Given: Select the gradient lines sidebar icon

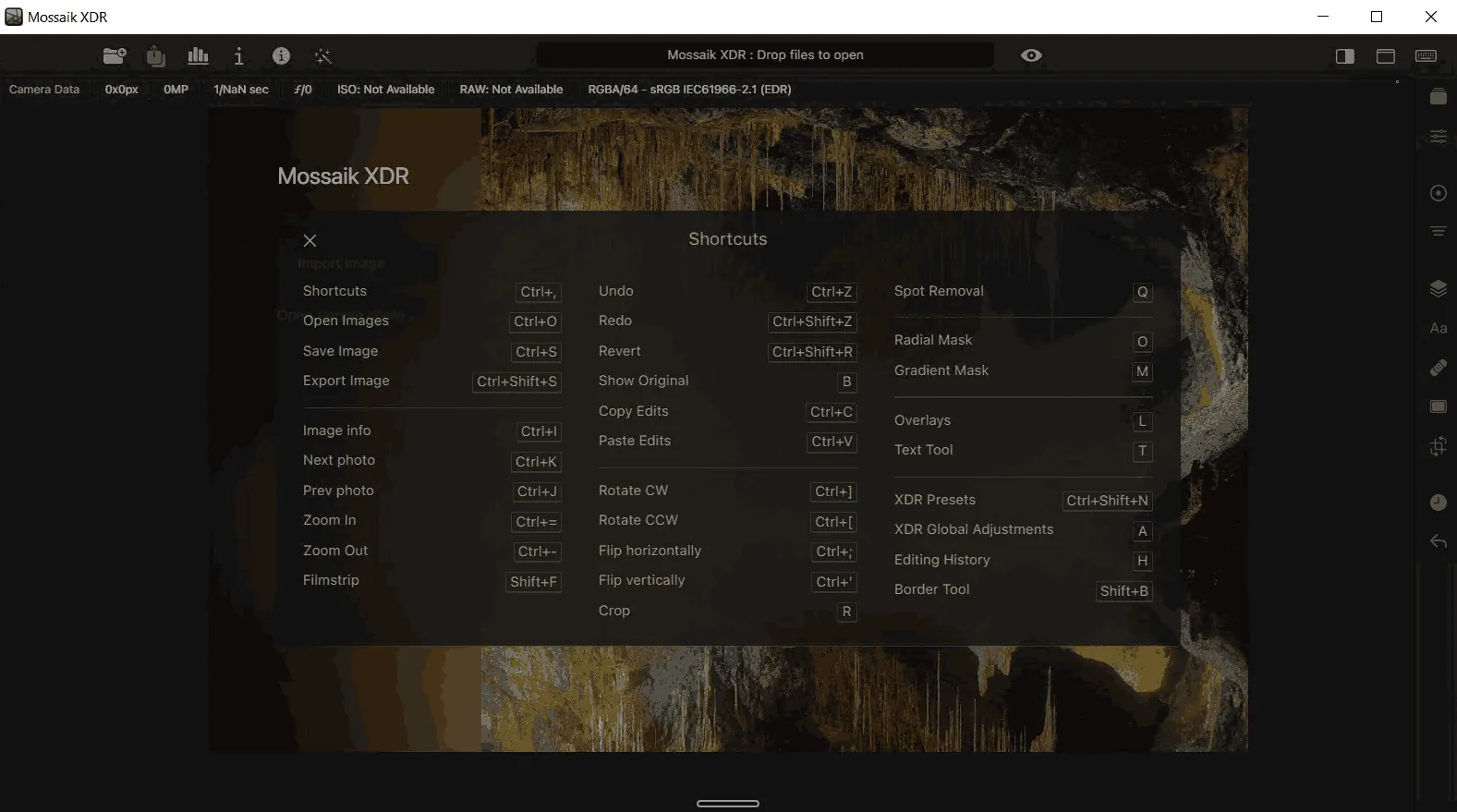Looking at the screenshot, I should click(1439, 231).
